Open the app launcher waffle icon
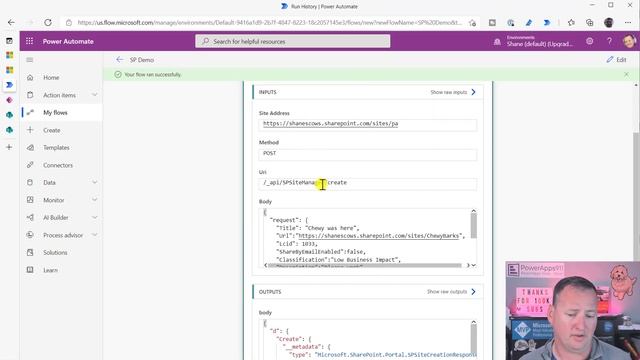Viewport: 640px width, 360px height. (29, 41)
